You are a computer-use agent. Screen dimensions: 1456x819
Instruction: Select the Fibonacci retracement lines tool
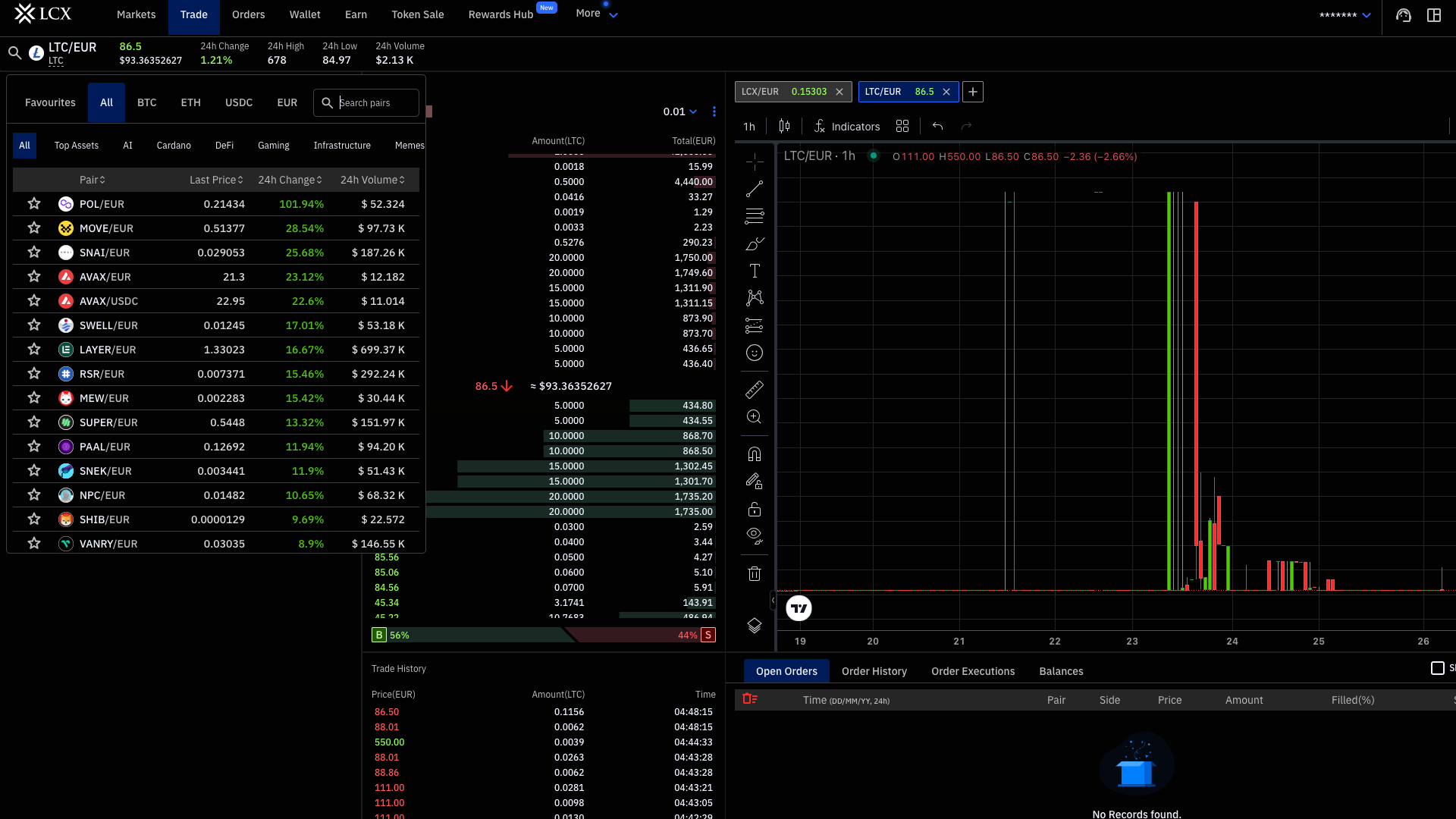[x=755, y=216]
